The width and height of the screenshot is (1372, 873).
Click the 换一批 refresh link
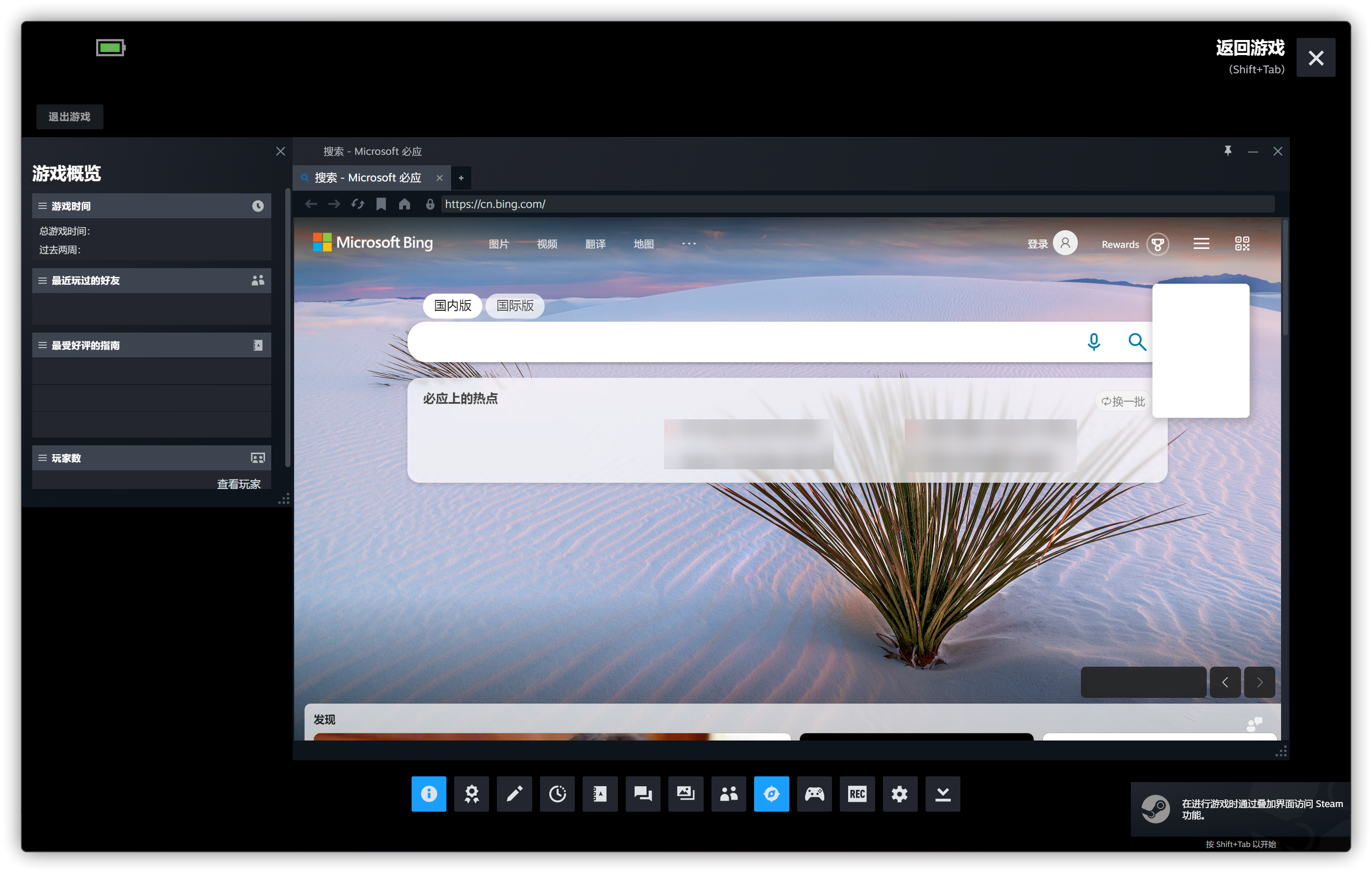pyautogui.click(x=1123, y=402)
